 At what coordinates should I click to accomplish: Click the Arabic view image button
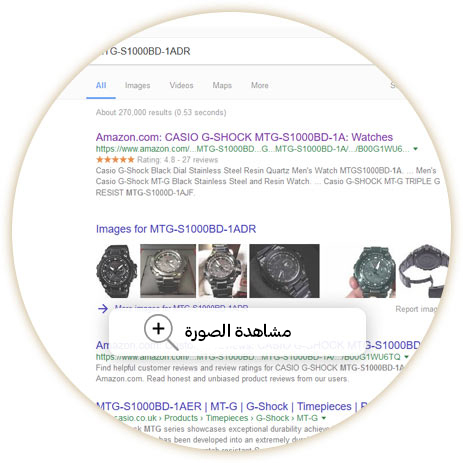[x=237, y=331]
